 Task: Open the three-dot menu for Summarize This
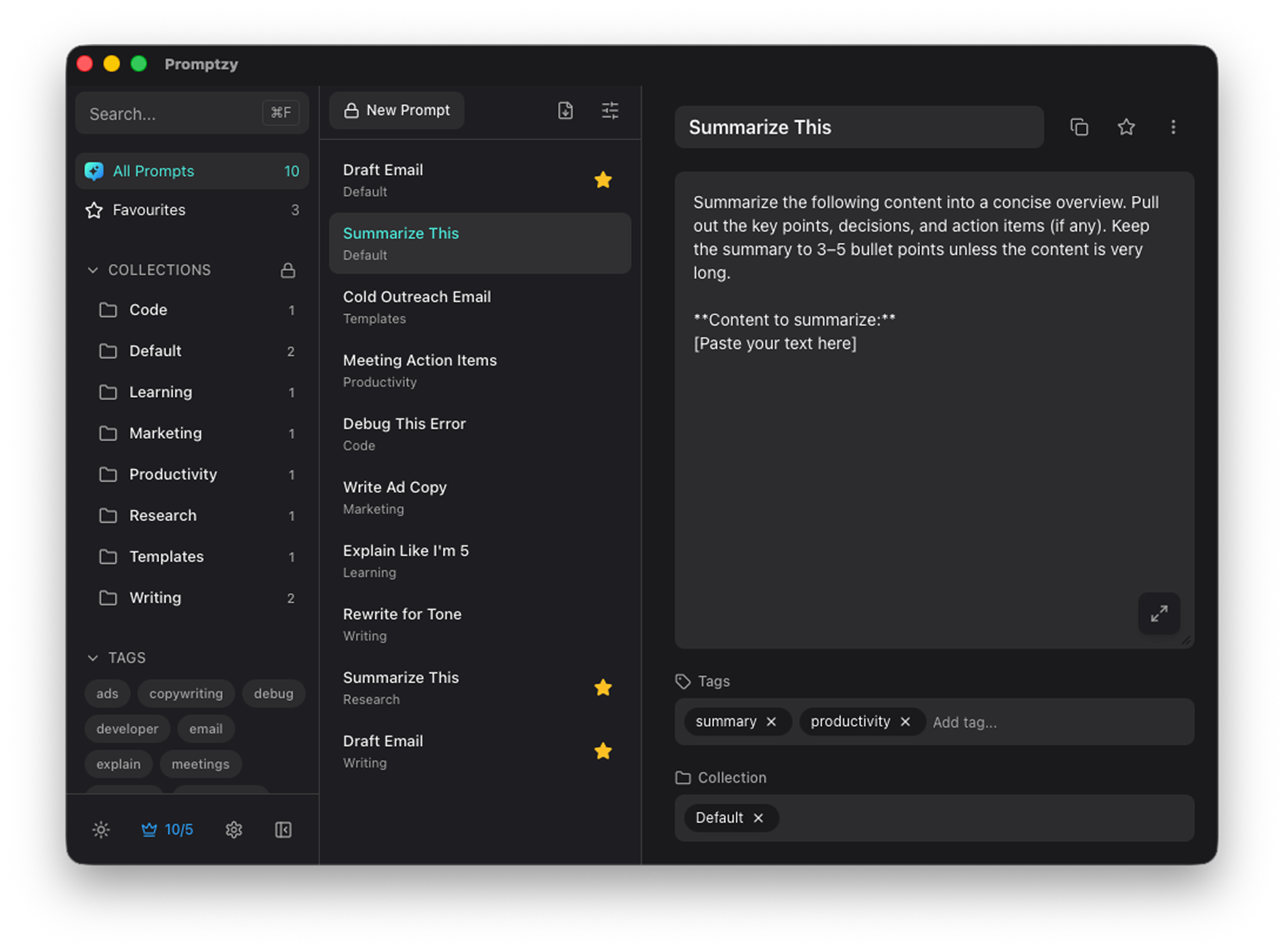coord(1173,127)
